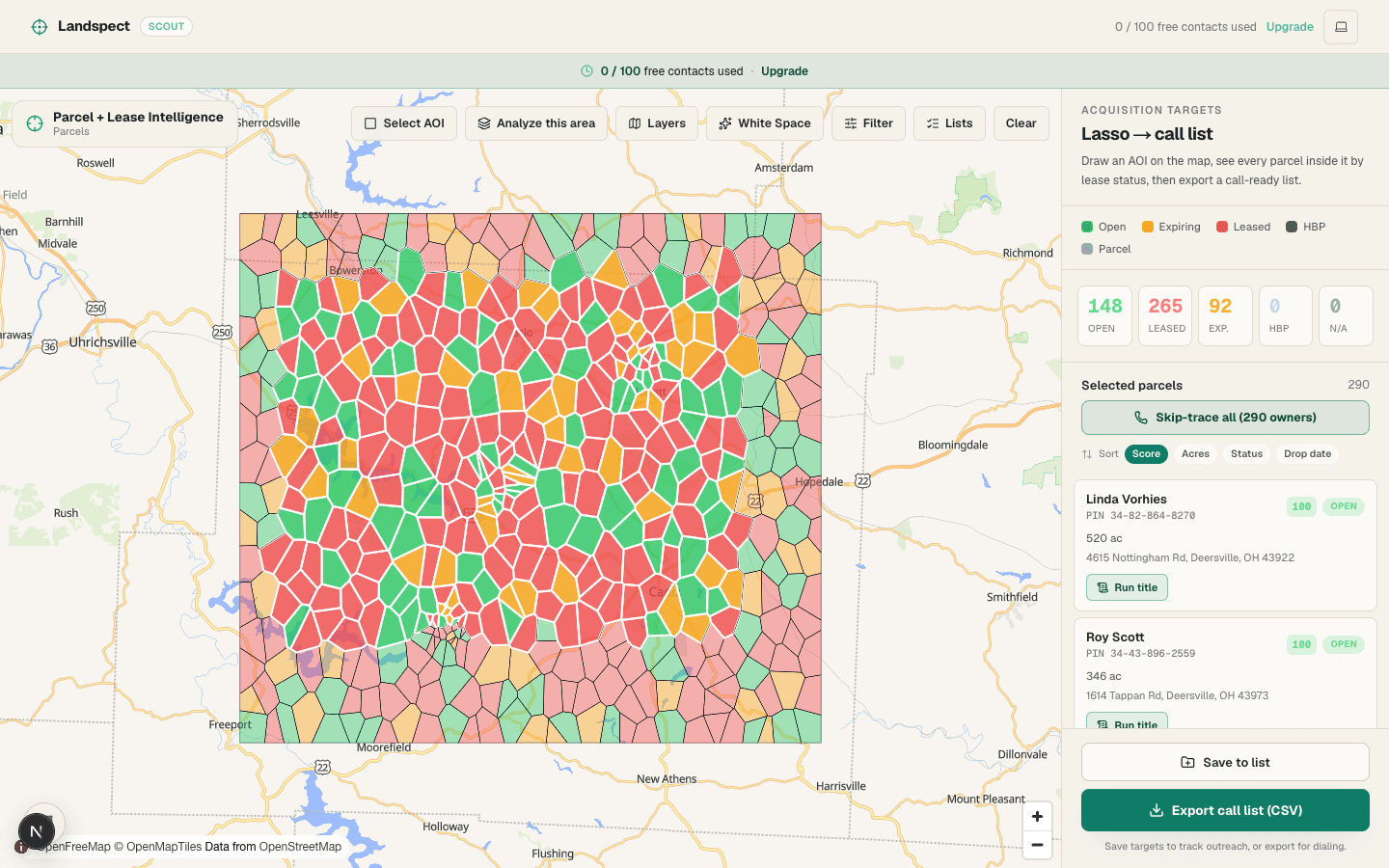Click the 0 HBP stat card
The width and height of the screenshot is (1389, 868).
click(x=1286, y=315)
